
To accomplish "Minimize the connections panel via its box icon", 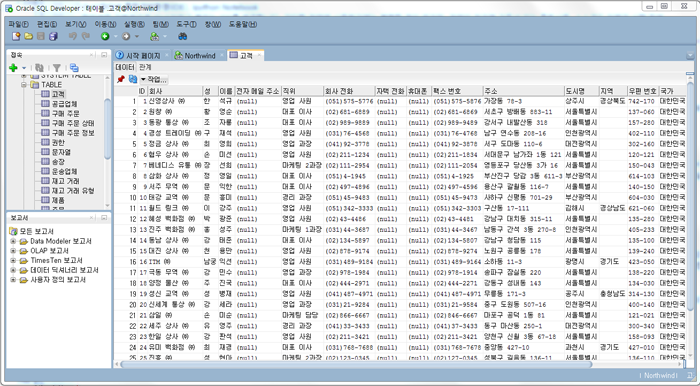I will 104,55.
